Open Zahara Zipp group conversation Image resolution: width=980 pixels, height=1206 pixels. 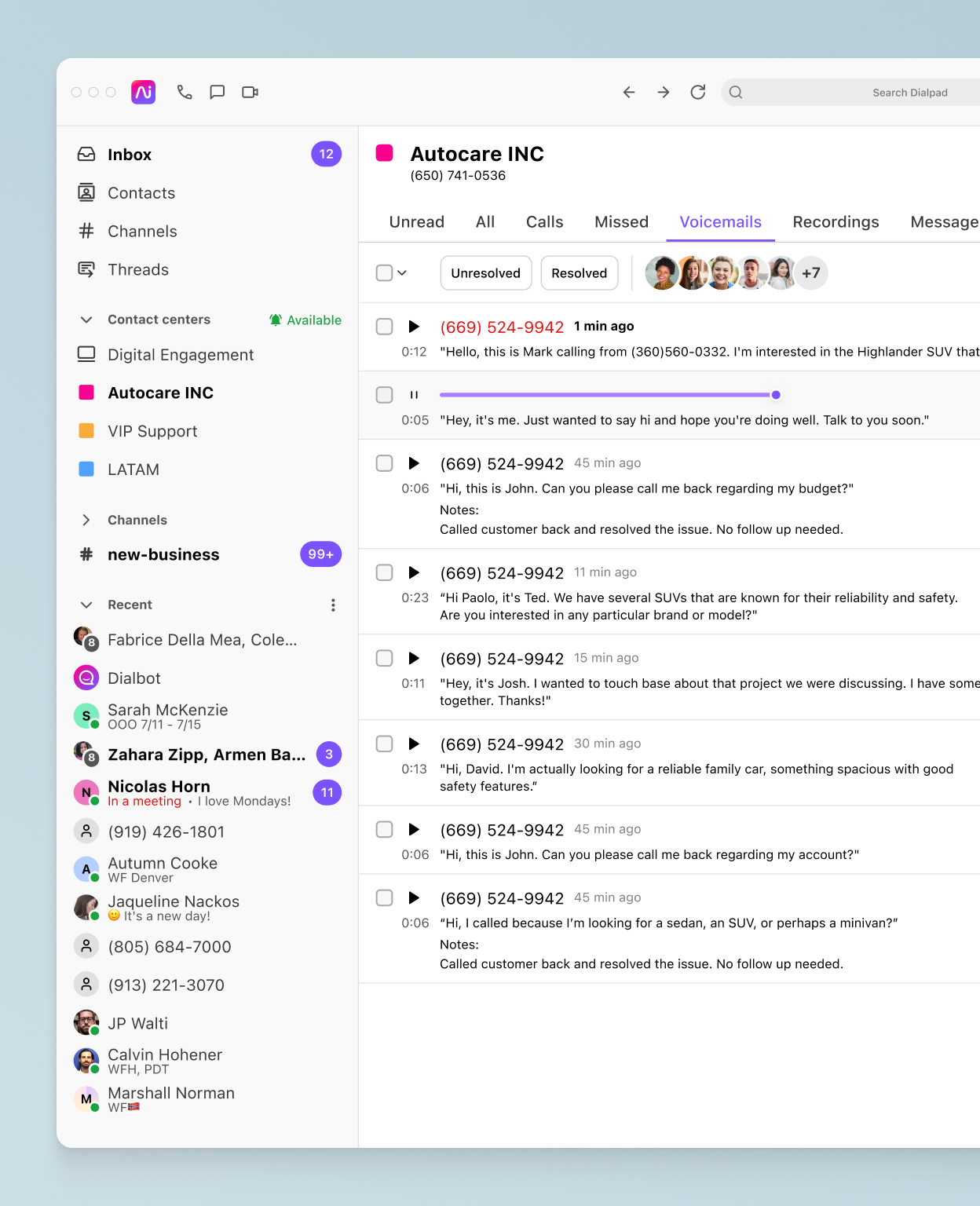207,755
